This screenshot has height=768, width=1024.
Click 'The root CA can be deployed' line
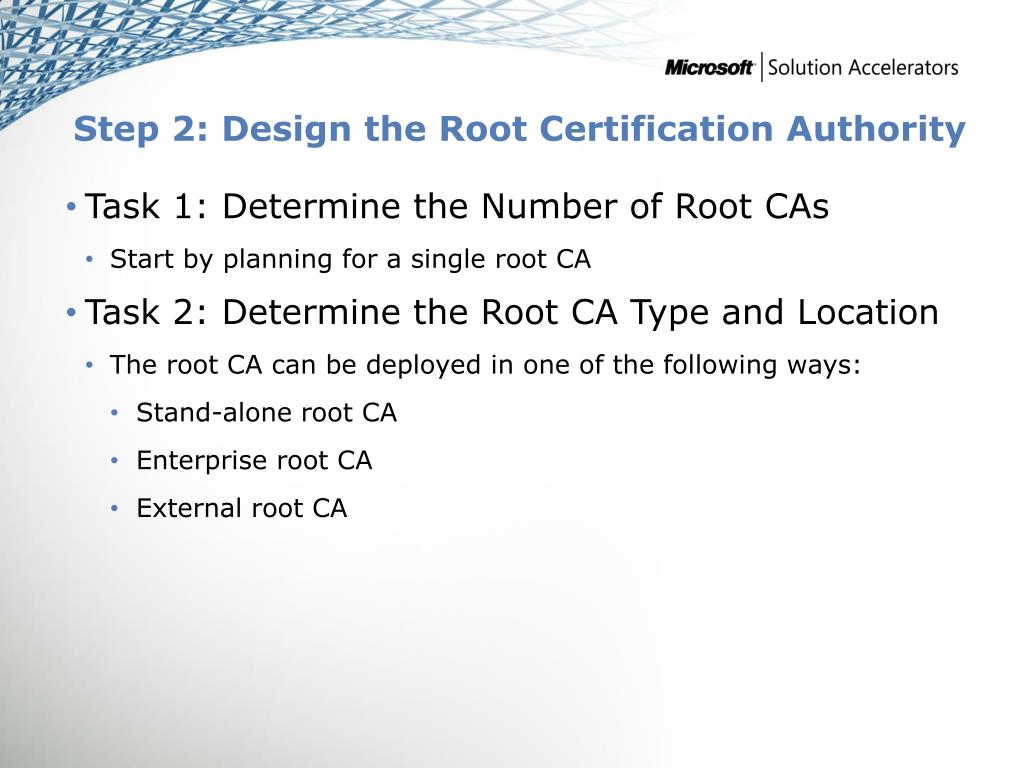point(485,364)
